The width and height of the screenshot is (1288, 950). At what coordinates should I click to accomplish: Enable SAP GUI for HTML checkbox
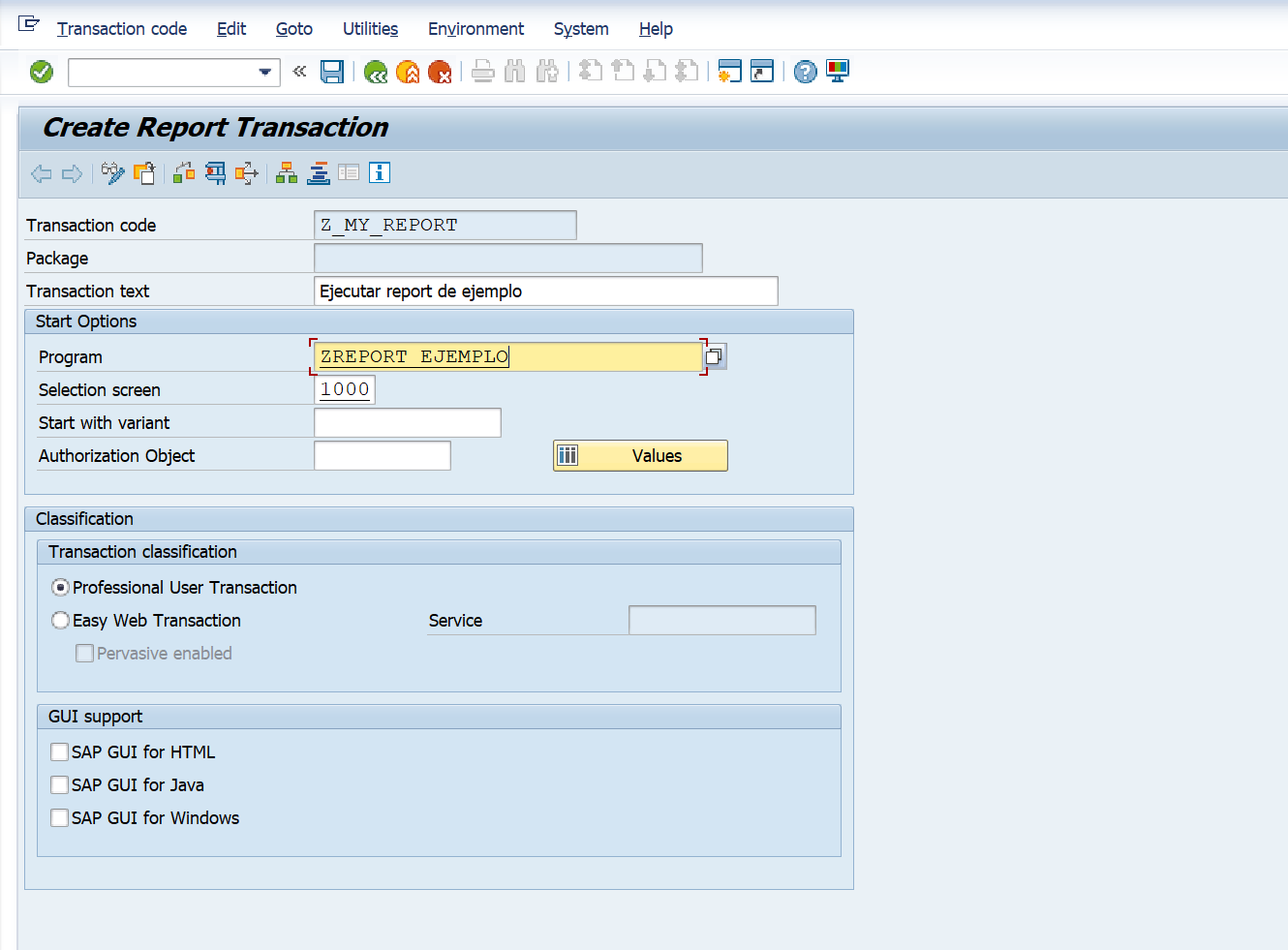point(60,752)
